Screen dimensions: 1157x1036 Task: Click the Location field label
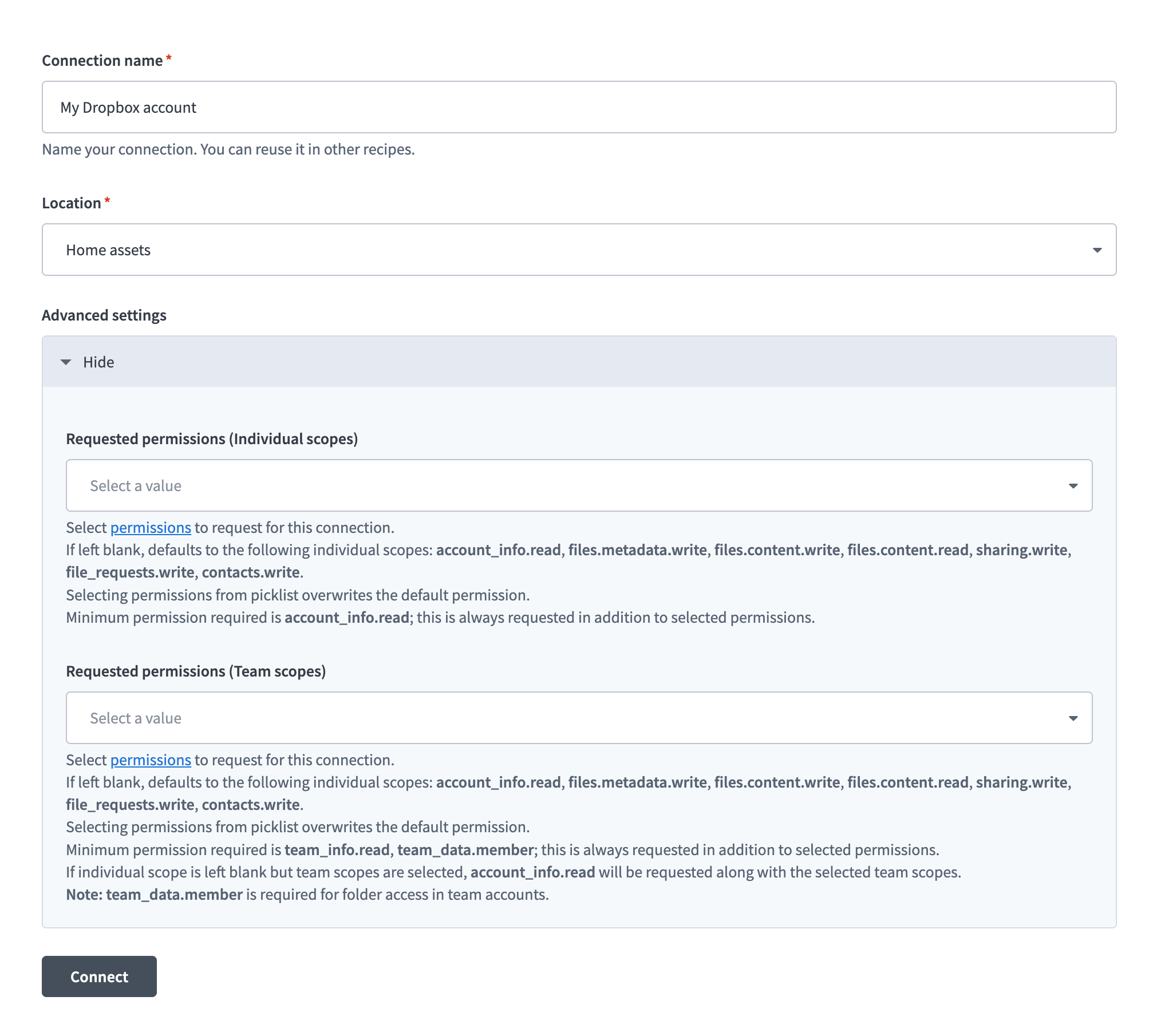tap(72, 202)
